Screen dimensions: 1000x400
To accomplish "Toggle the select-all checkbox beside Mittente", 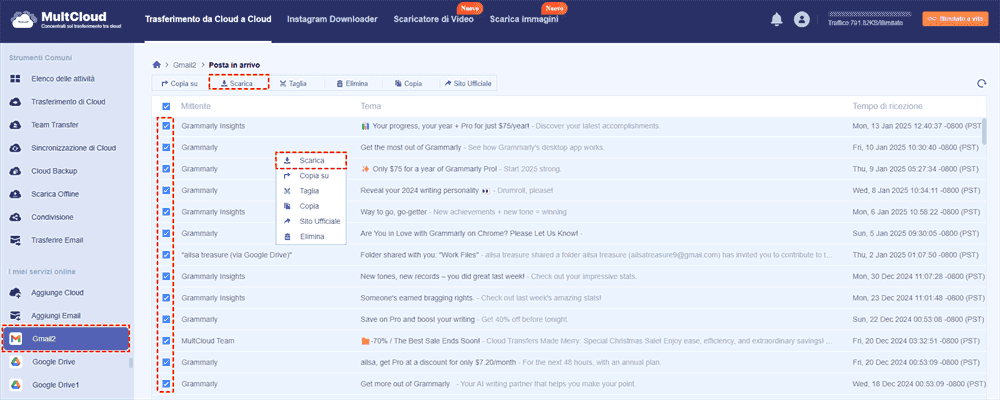I will [x=166, y=107].
